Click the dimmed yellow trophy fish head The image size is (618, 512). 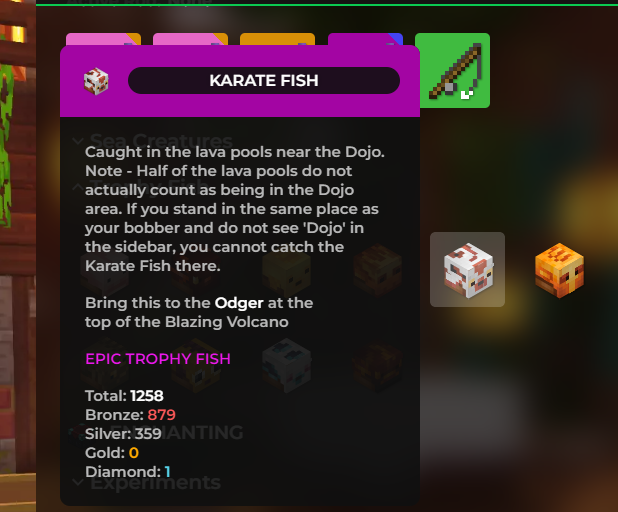click(x=287, y=273)
